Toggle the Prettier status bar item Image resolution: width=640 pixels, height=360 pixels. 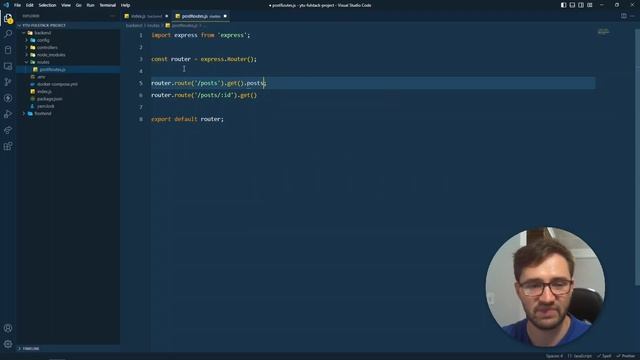[x=626, y=356]
